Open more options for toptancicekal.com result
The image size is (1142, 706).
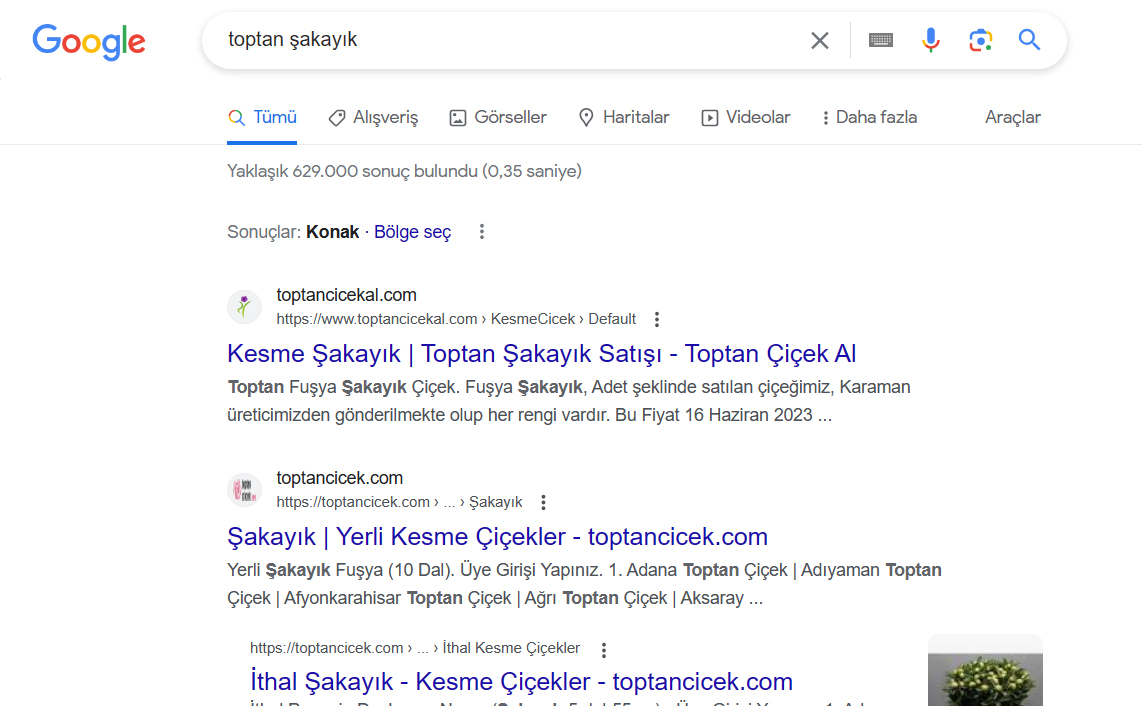pos(657,320)
